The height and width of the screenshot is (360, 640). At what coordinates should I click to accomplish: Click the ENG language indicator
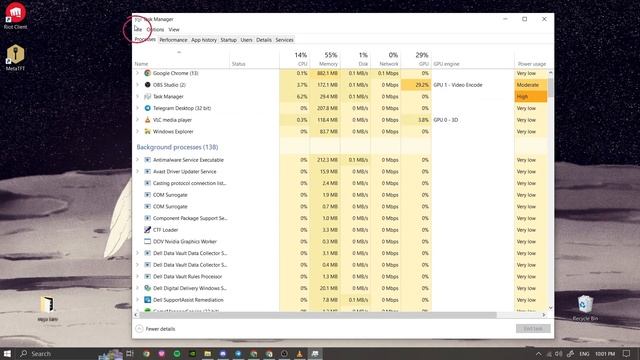584,354
